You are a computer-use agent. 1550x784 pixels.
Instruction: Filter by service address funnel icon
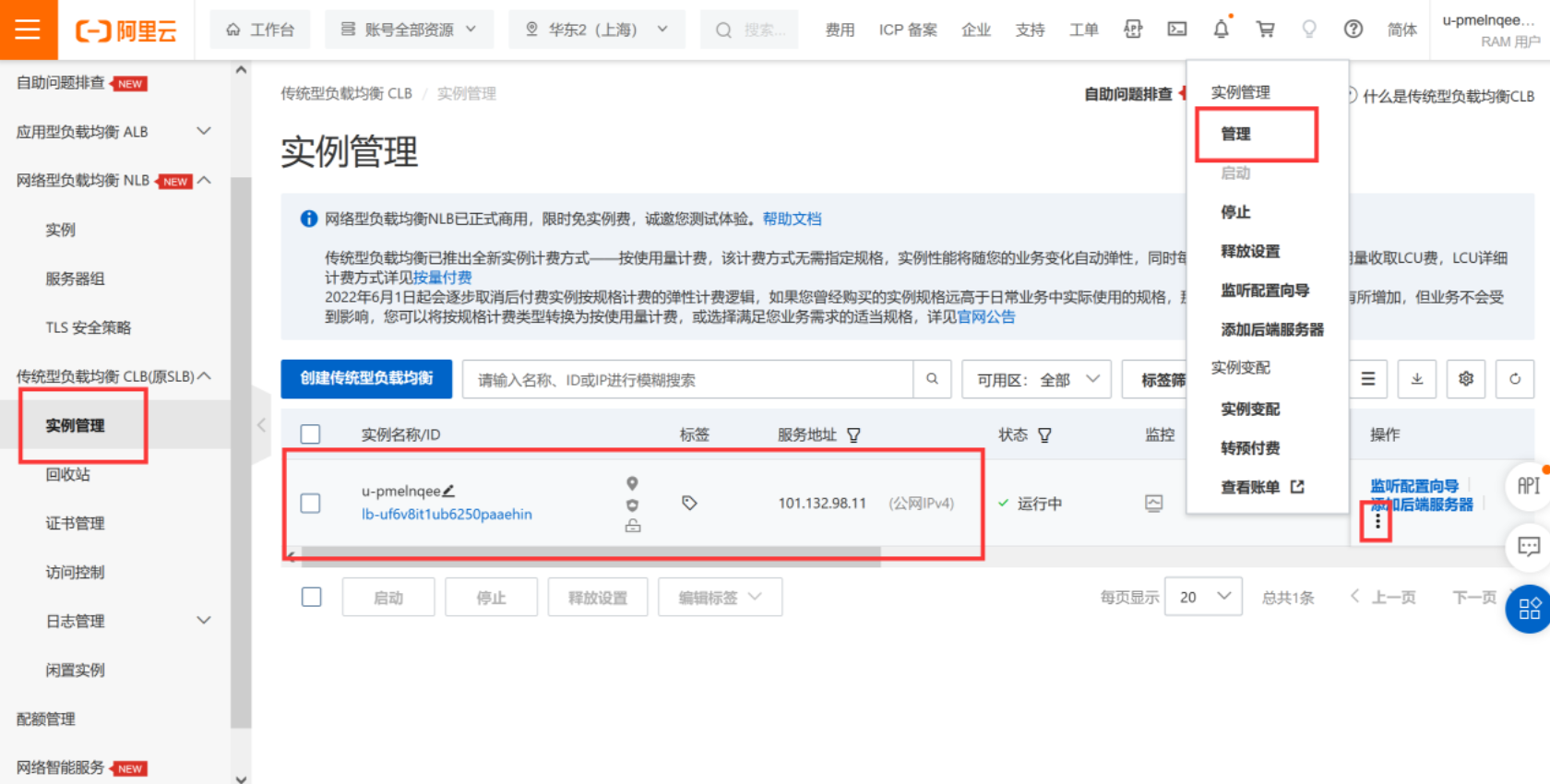tap(853, 435)
